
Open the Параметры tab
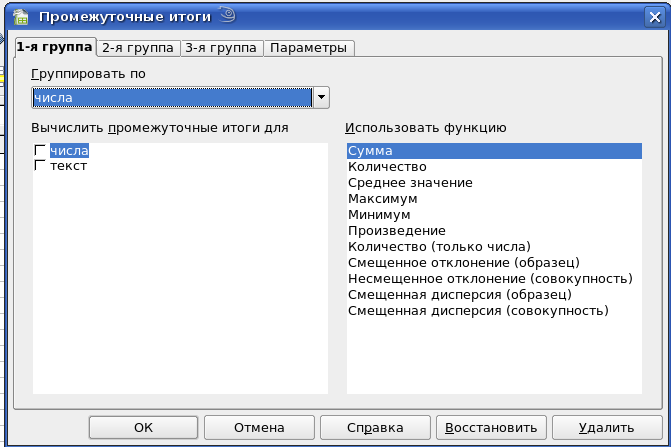(x=309, y=48)
